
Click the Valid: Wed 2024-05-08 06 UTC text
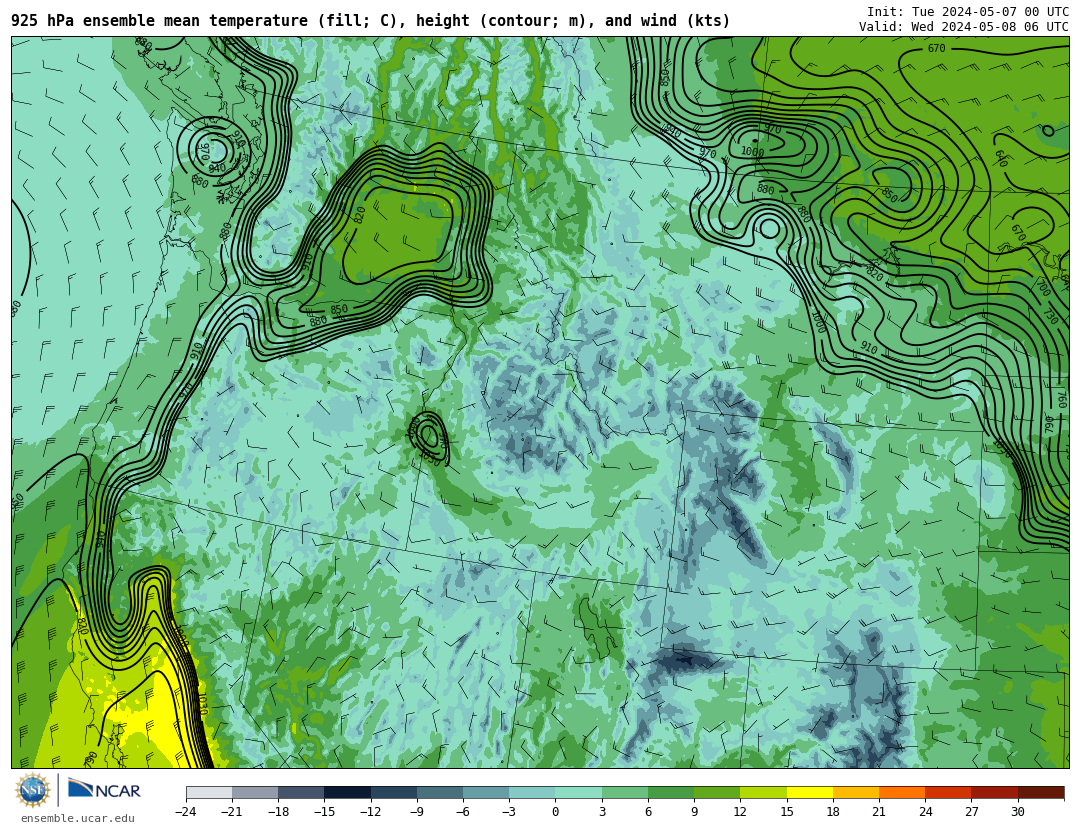tap(964, 27)
